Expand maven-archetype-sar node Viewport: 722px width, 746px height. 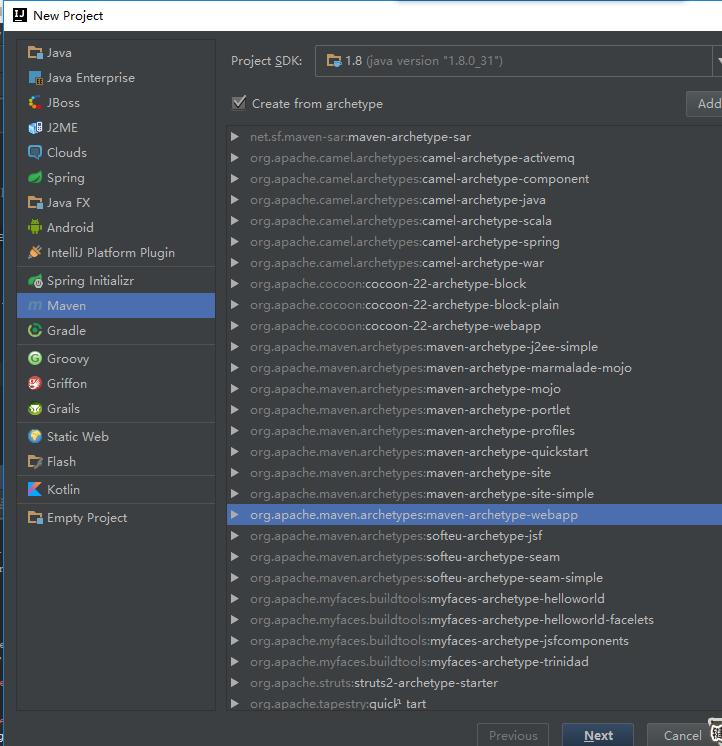pyautogui.click(x=234, y=137)
